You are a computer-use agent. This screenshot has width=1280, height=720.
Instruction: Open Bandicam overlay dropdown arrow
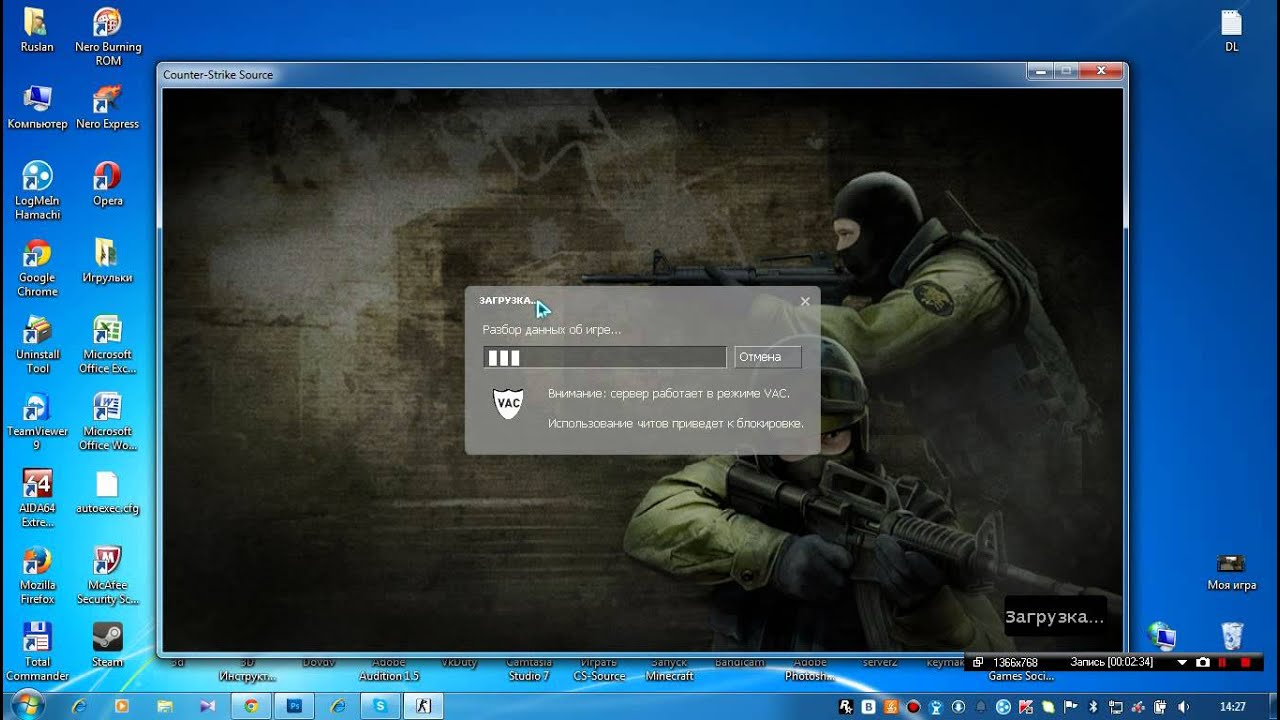click(1182, 662)
